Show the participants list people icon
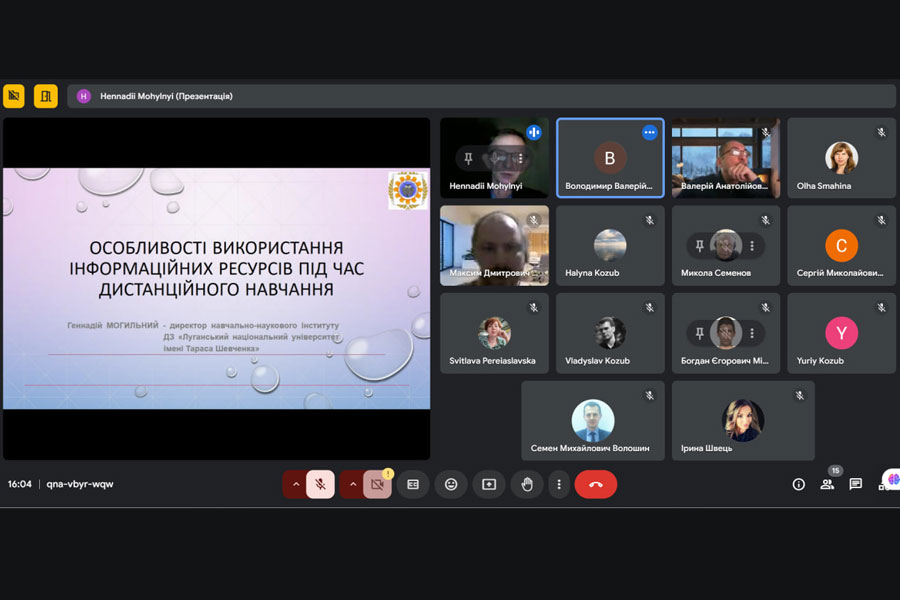Screen dimensions: 900x600 coord(827,484)
